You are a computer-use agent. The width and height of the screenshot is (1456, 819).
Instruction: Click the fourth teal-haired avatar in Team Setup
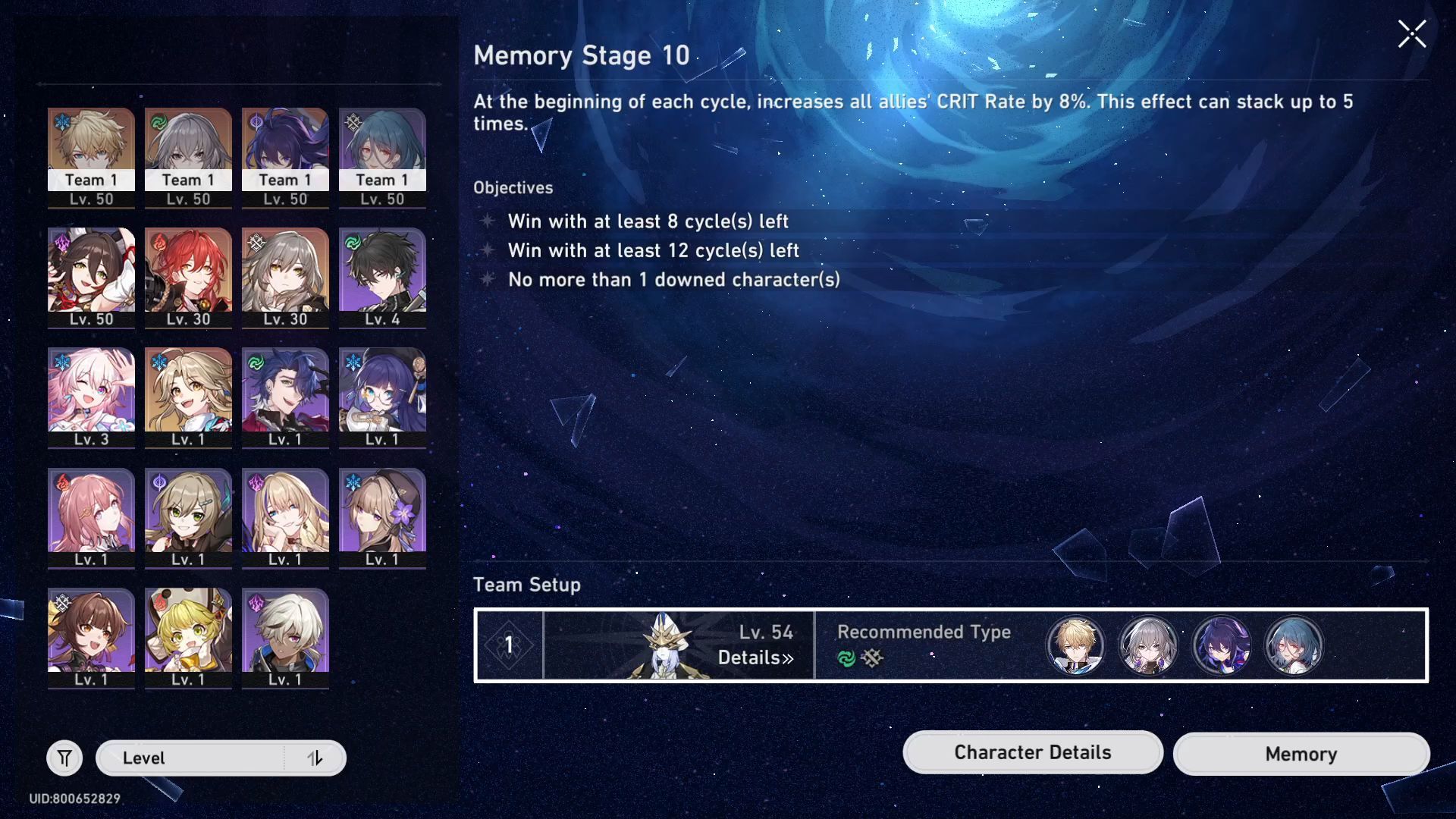point(1294,645)
